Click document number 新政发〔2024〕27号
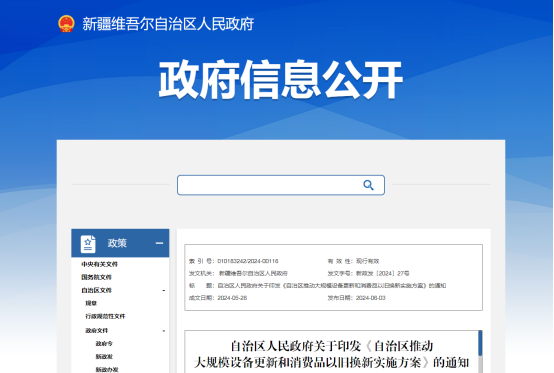This screenshot has height=373, width=554. pos(383,273)
